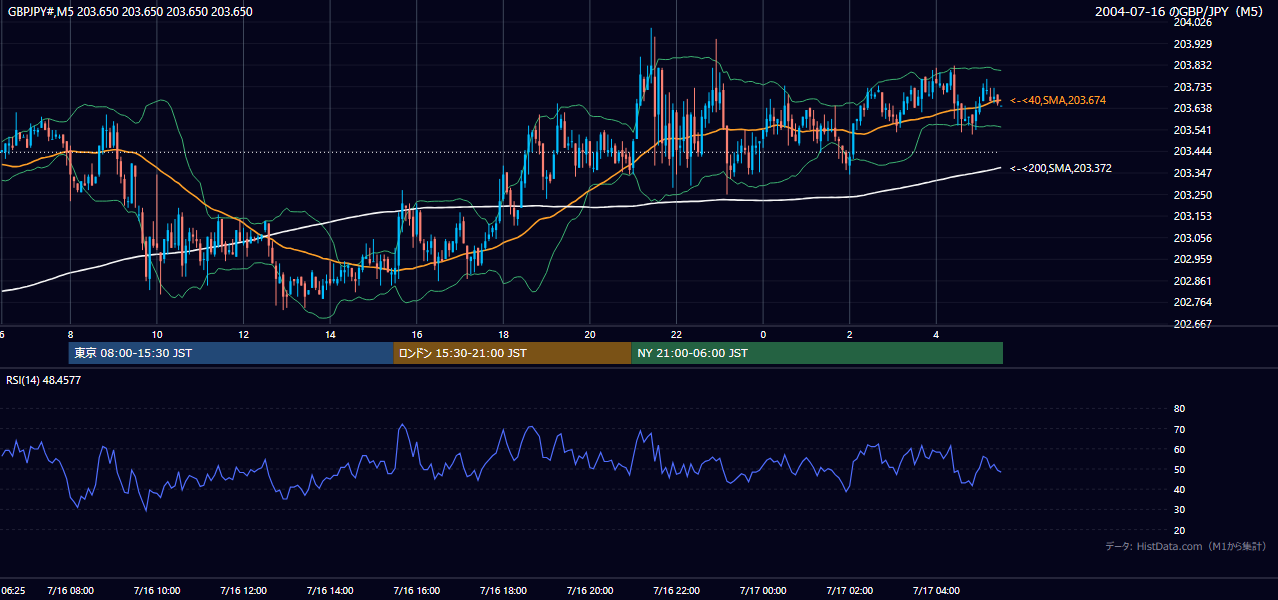Image resolution: width=1278 pixels, height=600 pixels.
Task: Click the 7/16 12:00 date label
Action: point(243,591)
